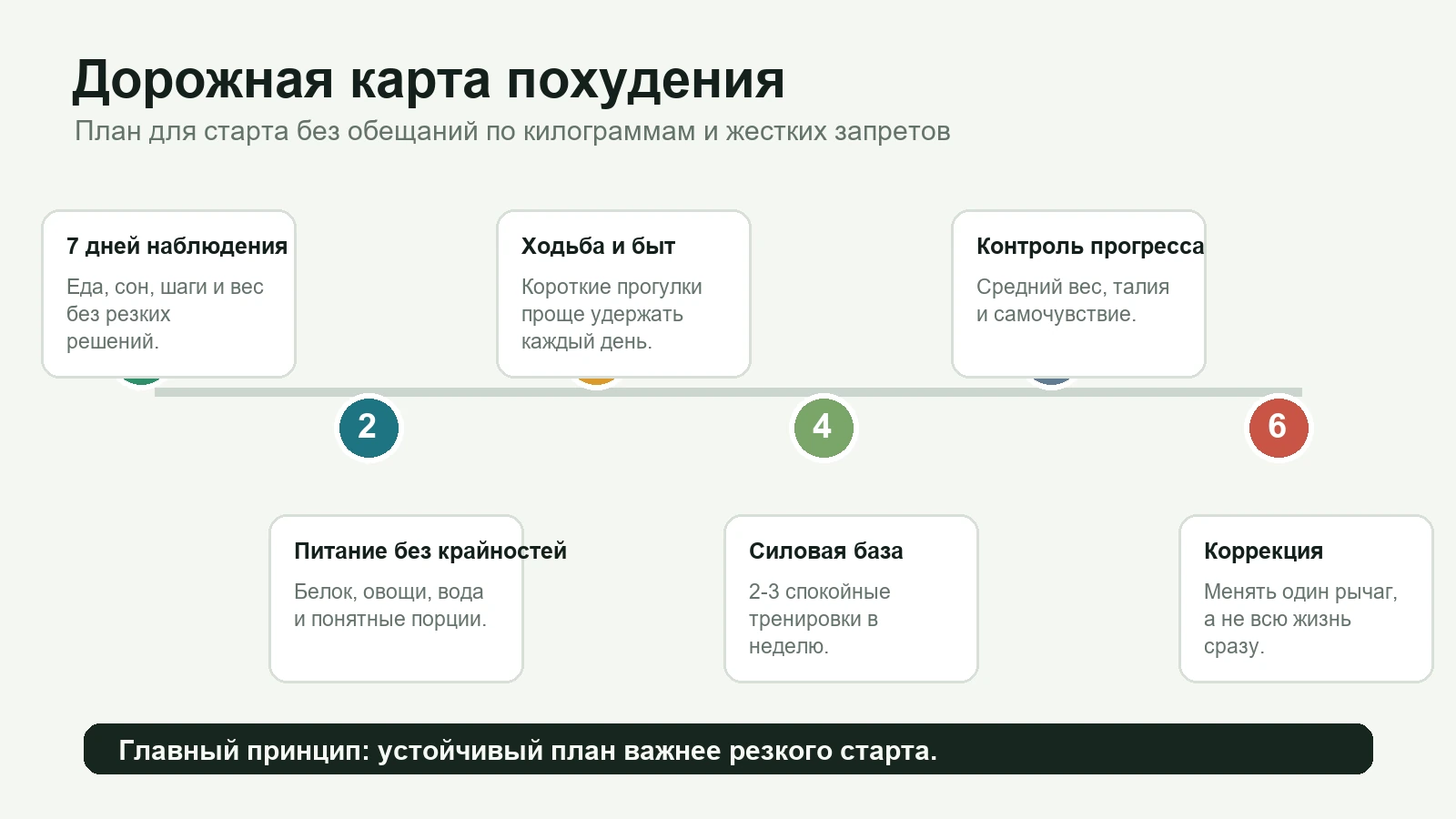Click the "Менять один рычаг" description text

pos(1300,619)
